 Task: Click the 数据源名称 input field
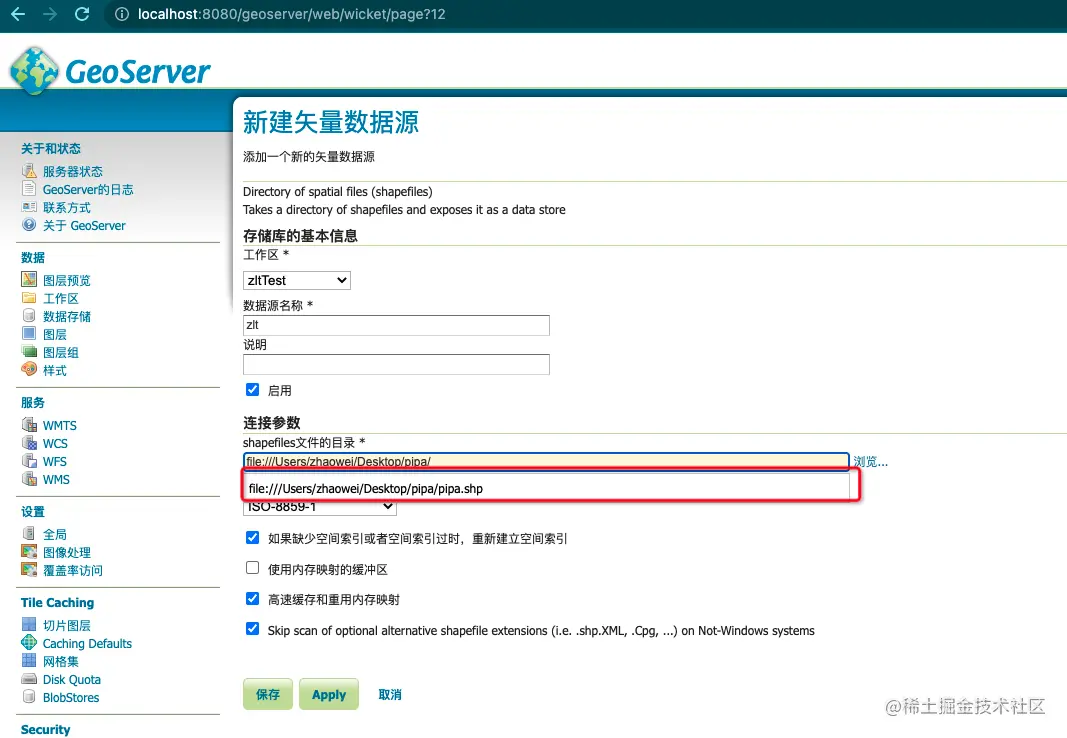pos(396,325)
